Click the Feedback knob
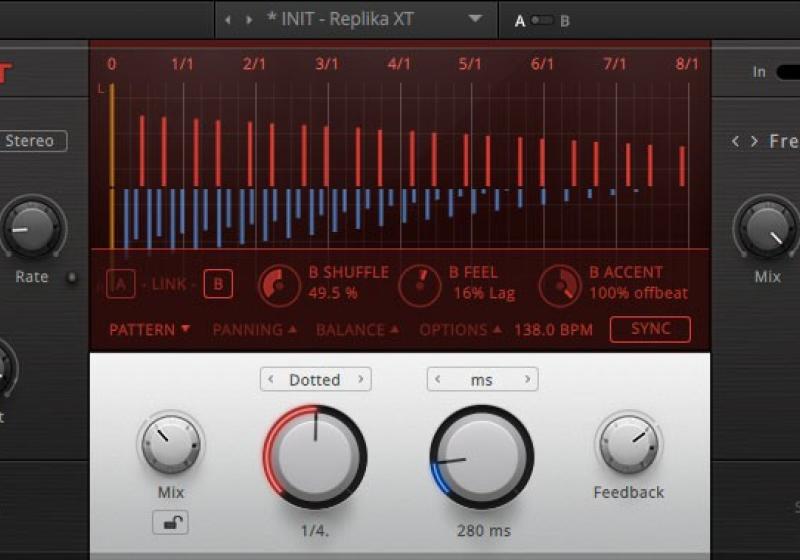 coord(628,444)
